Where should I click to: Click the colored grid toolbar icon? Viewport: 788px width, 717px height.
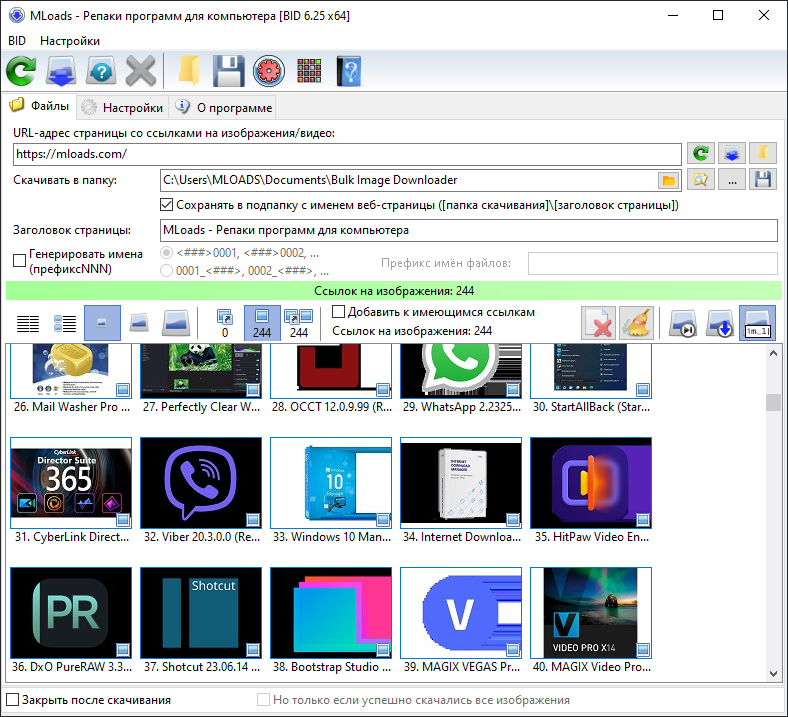[309, 71]
